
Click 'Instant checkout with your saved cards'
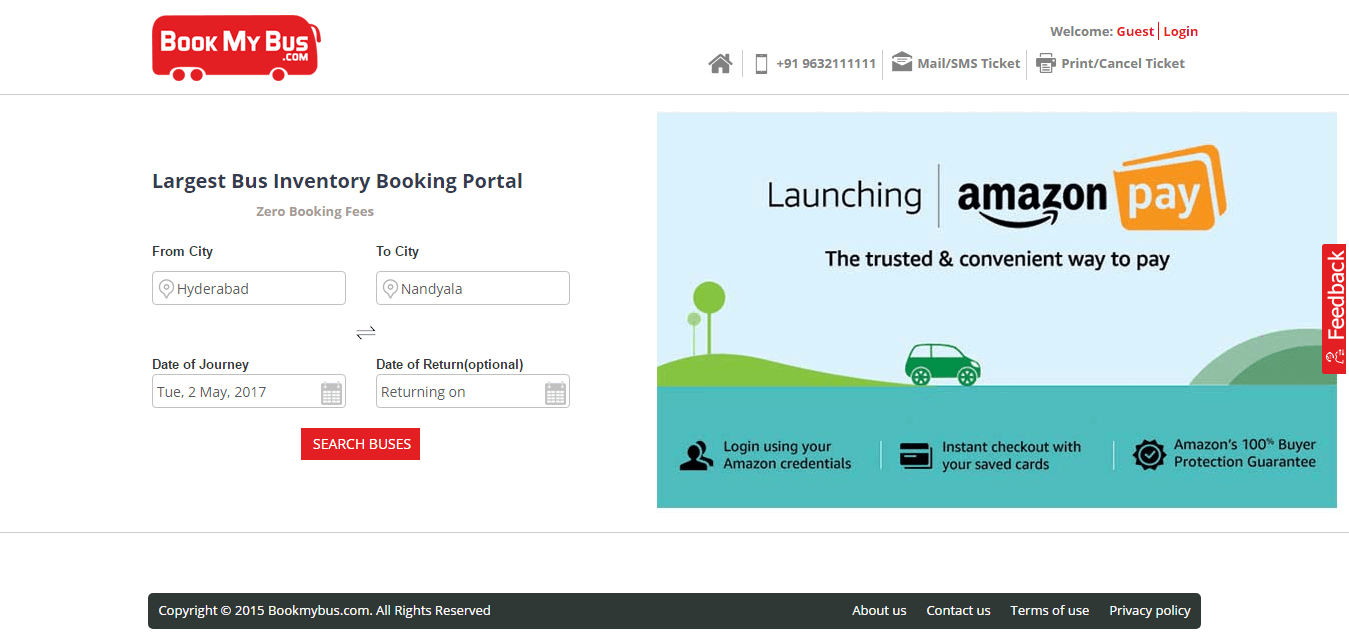(x=1011, y=455)
